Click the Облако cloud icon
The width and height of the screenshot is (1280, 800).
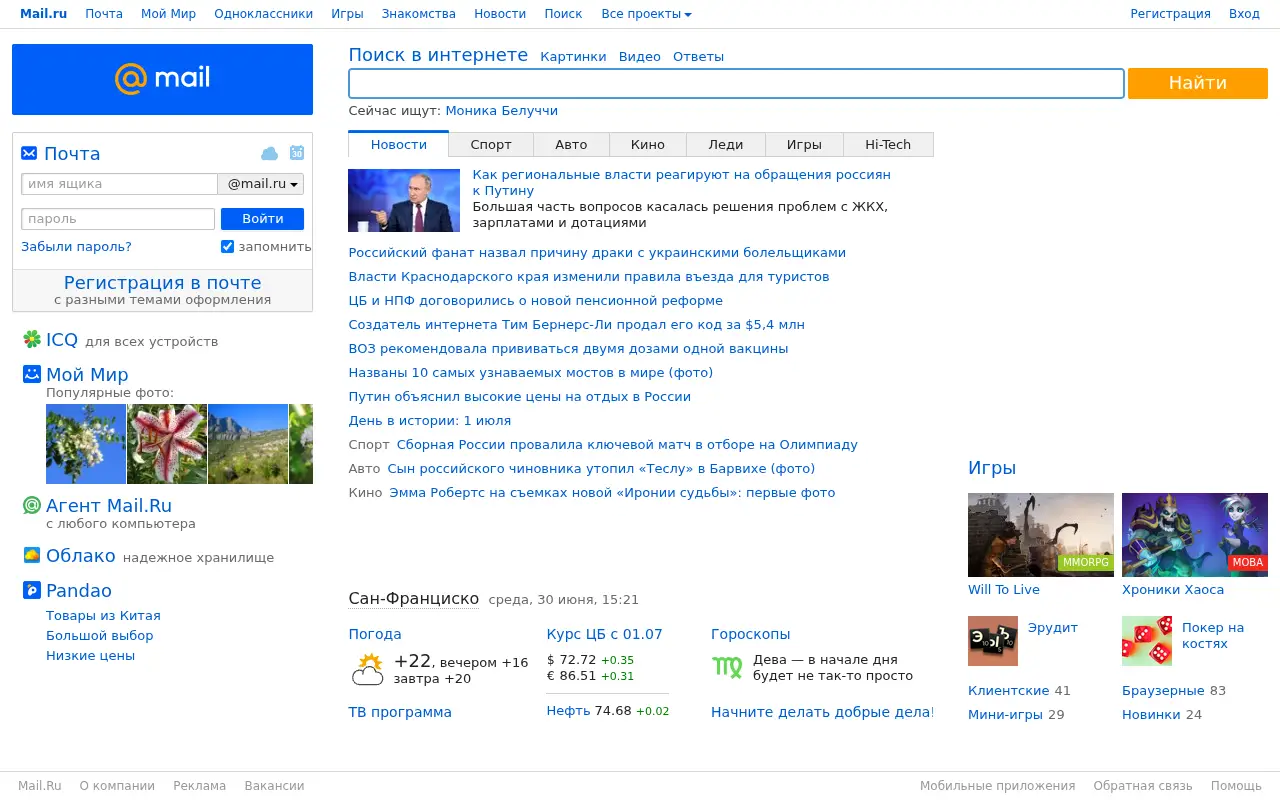click(32, 556)
